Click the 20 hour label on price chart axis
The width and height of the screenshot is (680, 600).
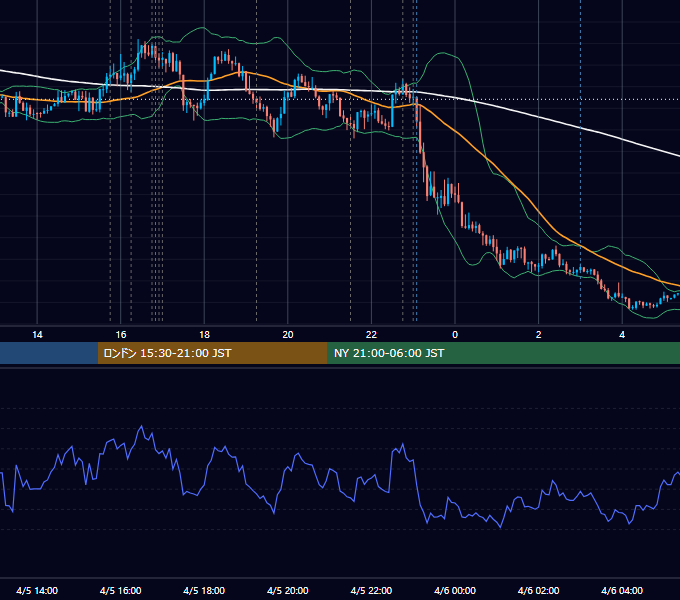[288, 335]
